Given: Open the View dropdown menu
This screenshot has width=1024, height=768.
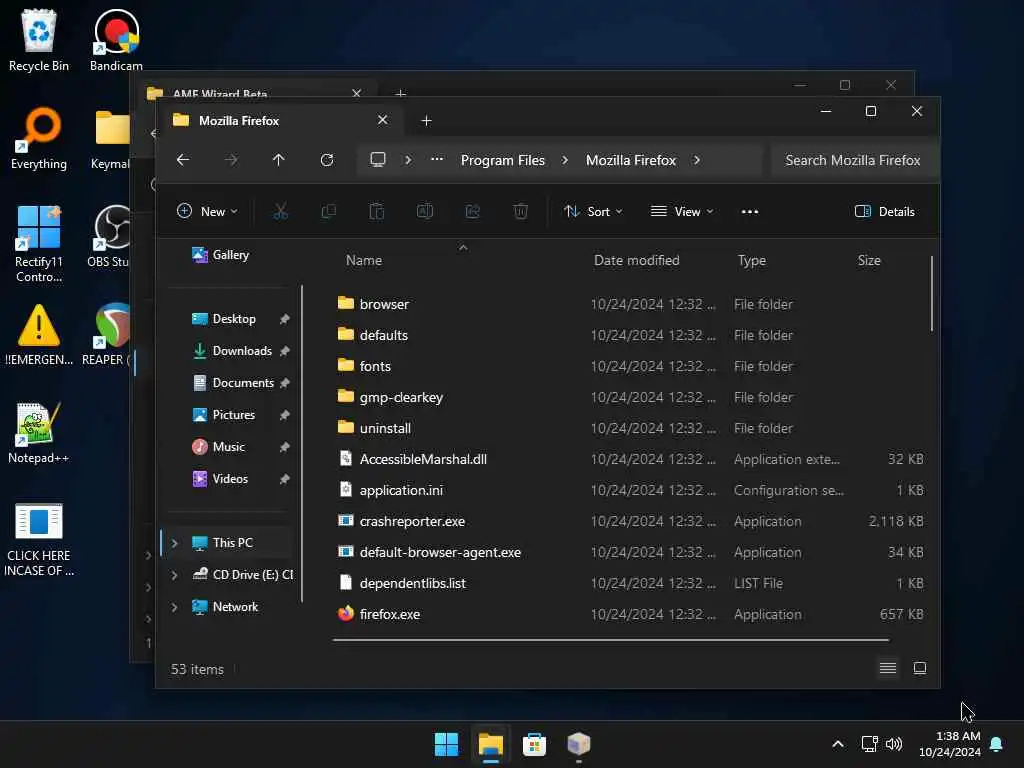Looking at the screenshot, I should [682, 212].
